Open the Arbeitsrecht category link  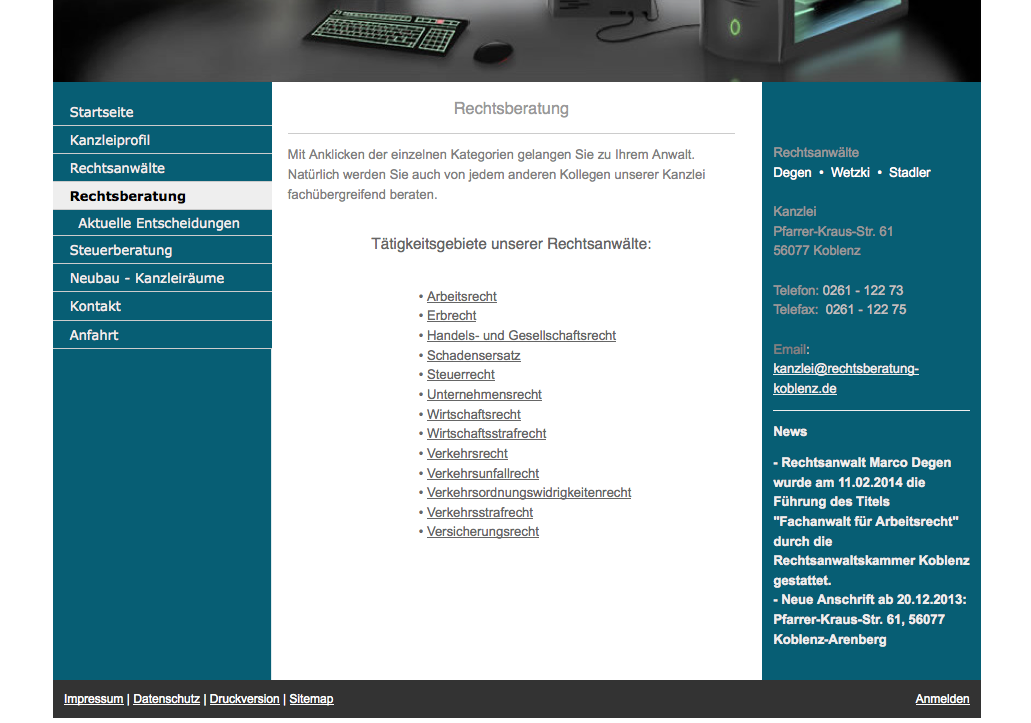(x=462, y=296)
